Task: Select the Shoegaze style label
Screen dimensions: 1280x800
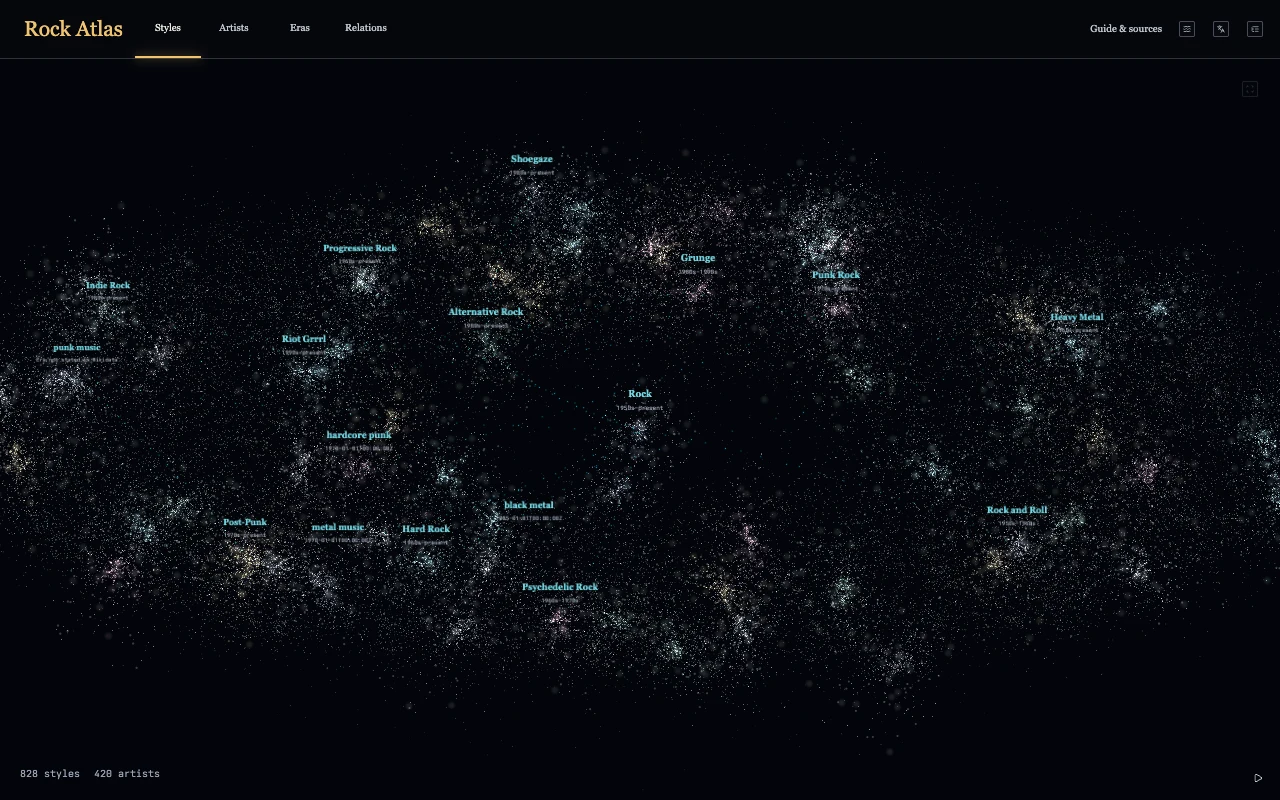Action: click(x=531, y=159)
